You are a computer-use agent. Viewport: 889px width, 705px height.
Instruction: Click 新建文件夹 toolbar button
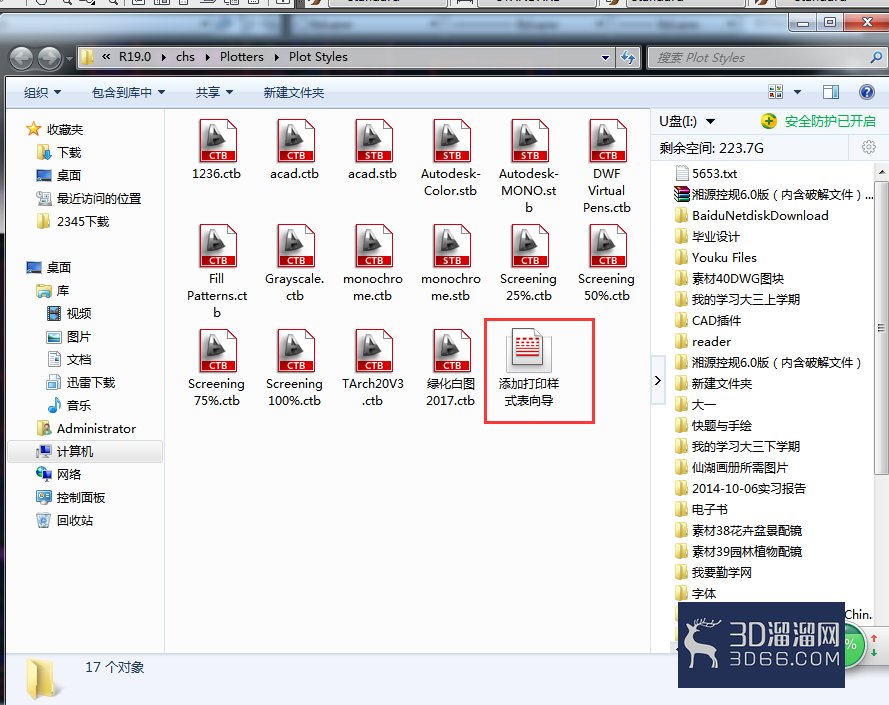click(x=294, y=92)
